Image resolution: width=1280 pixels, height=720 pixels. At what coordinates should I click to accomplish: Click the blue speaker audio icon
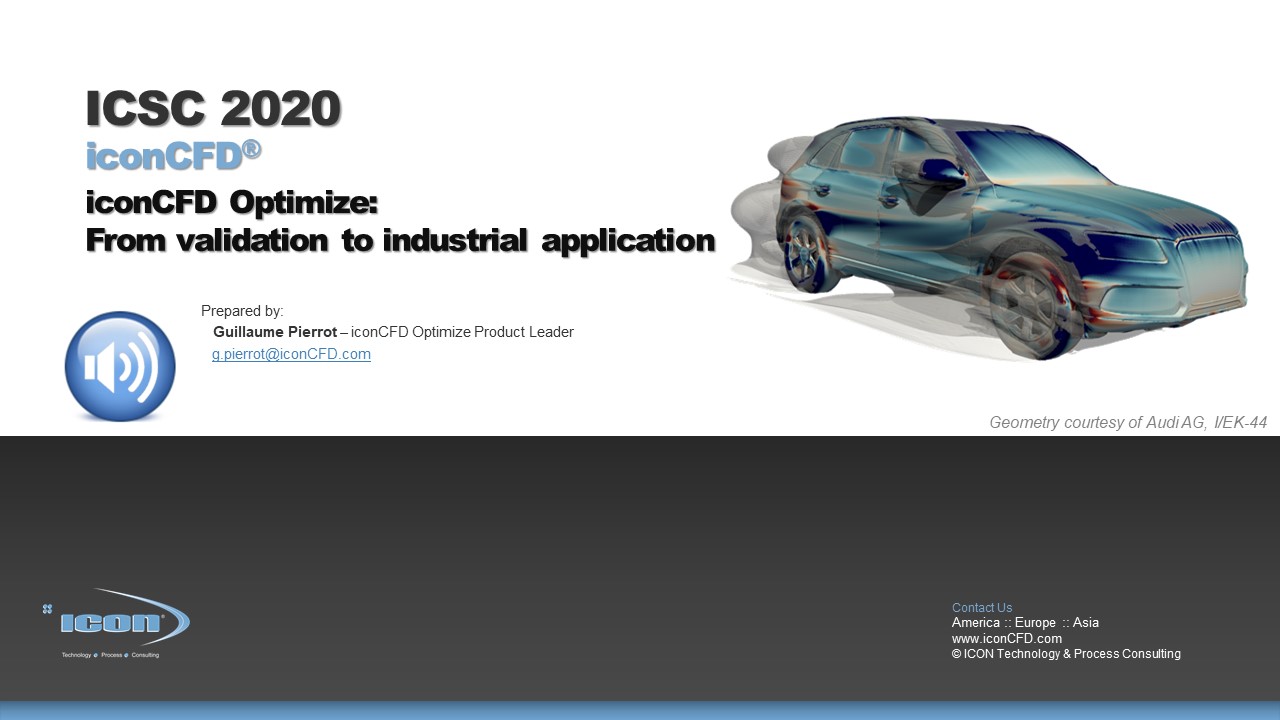[120, 366]
